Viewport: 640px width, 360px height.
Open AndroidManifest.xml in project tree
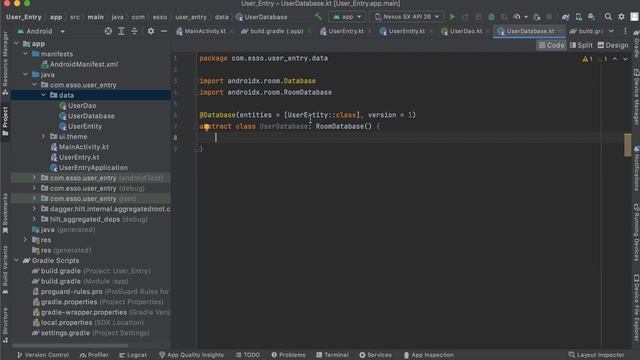(84, 64)
